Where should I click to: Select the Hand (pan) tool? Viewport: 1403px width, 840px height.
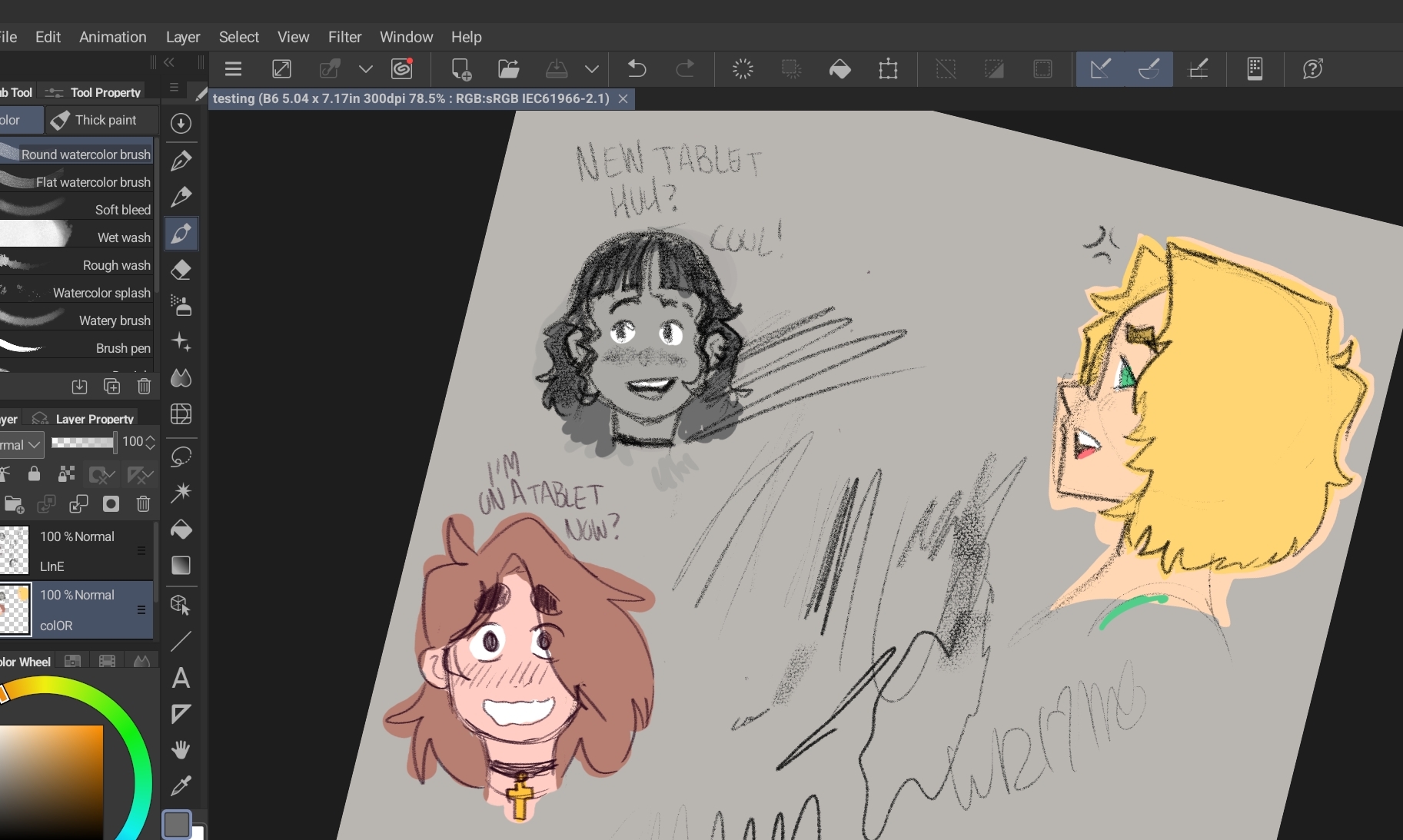(181, 749)
